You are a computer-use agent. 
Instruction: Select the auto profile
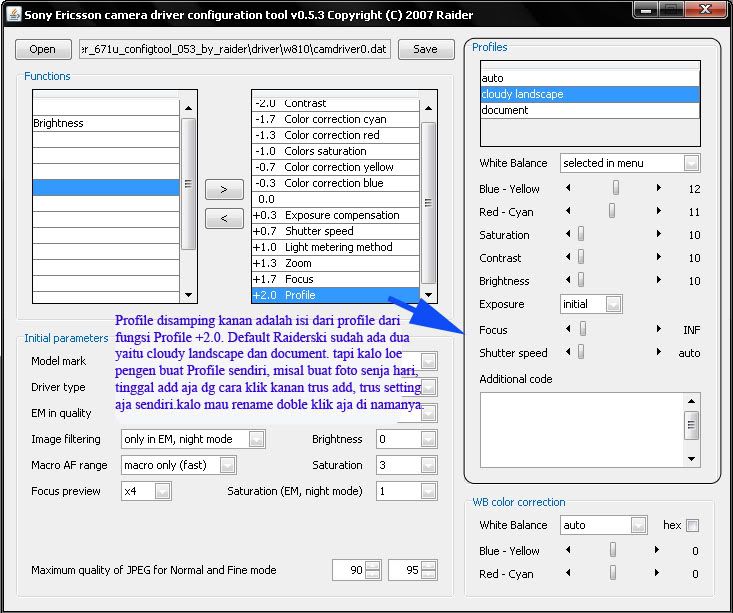[590, 78]
